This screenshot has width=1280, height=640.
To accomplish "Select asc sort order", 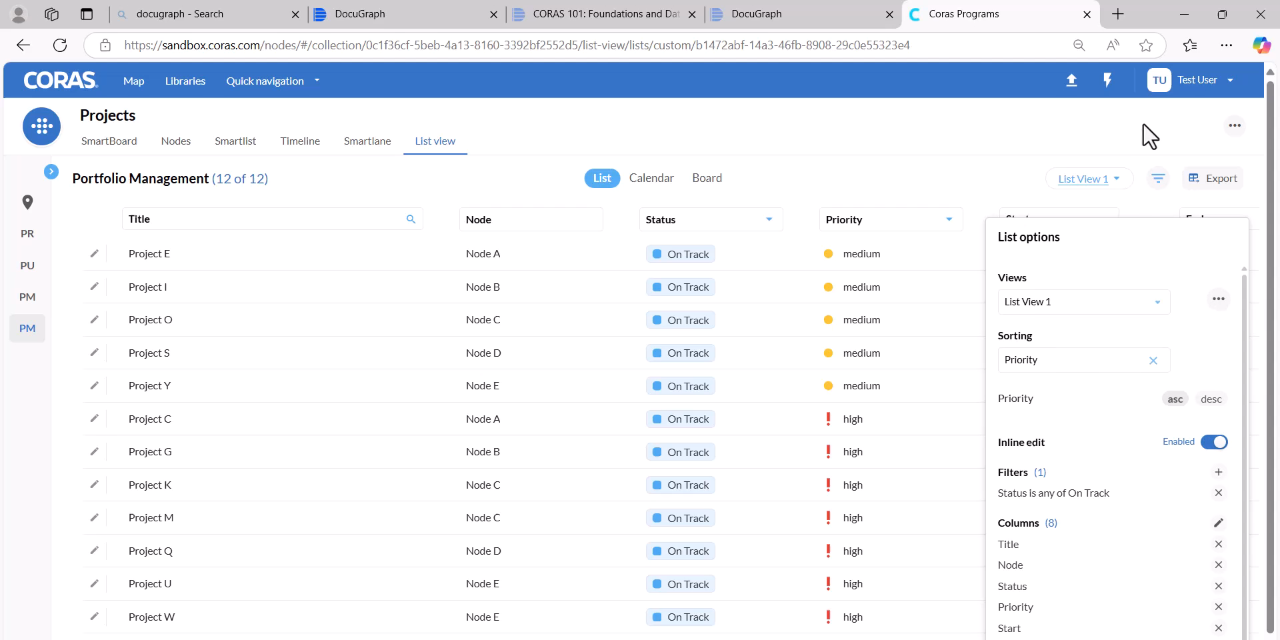I will coord(1175,399).
